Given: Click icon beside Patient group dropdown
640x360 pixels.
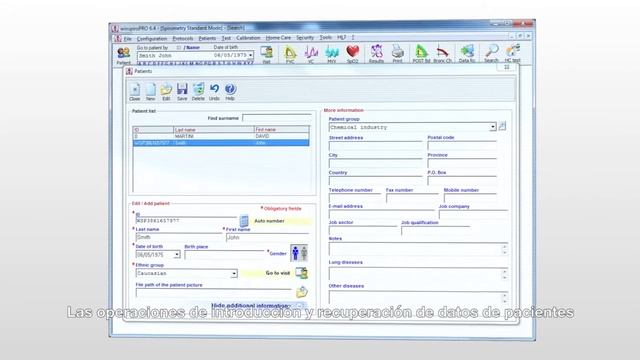Looking at the screenshot, I should [502, 127].
